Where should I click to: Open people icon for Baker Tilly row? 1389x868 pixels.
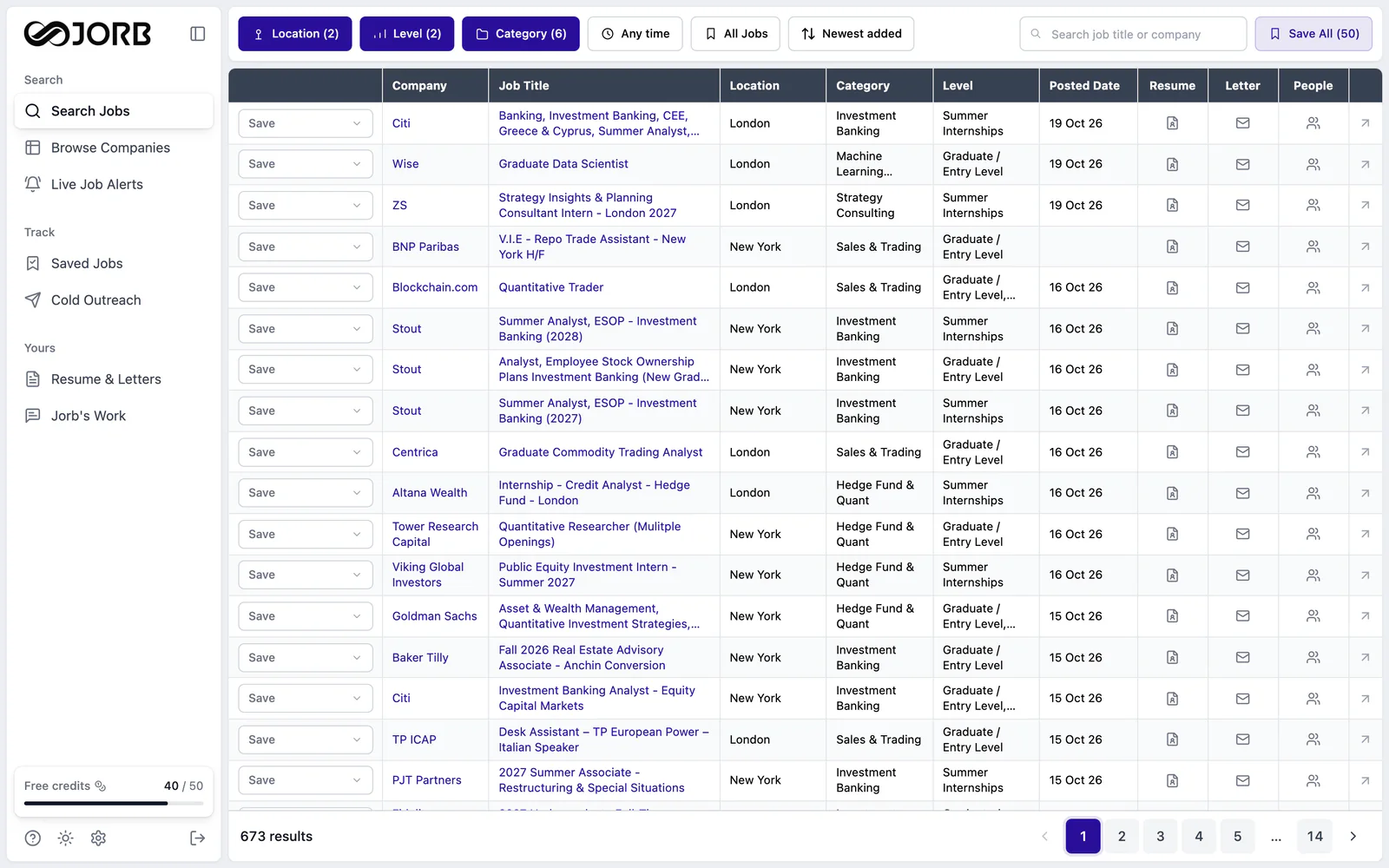click(1313, 658)
